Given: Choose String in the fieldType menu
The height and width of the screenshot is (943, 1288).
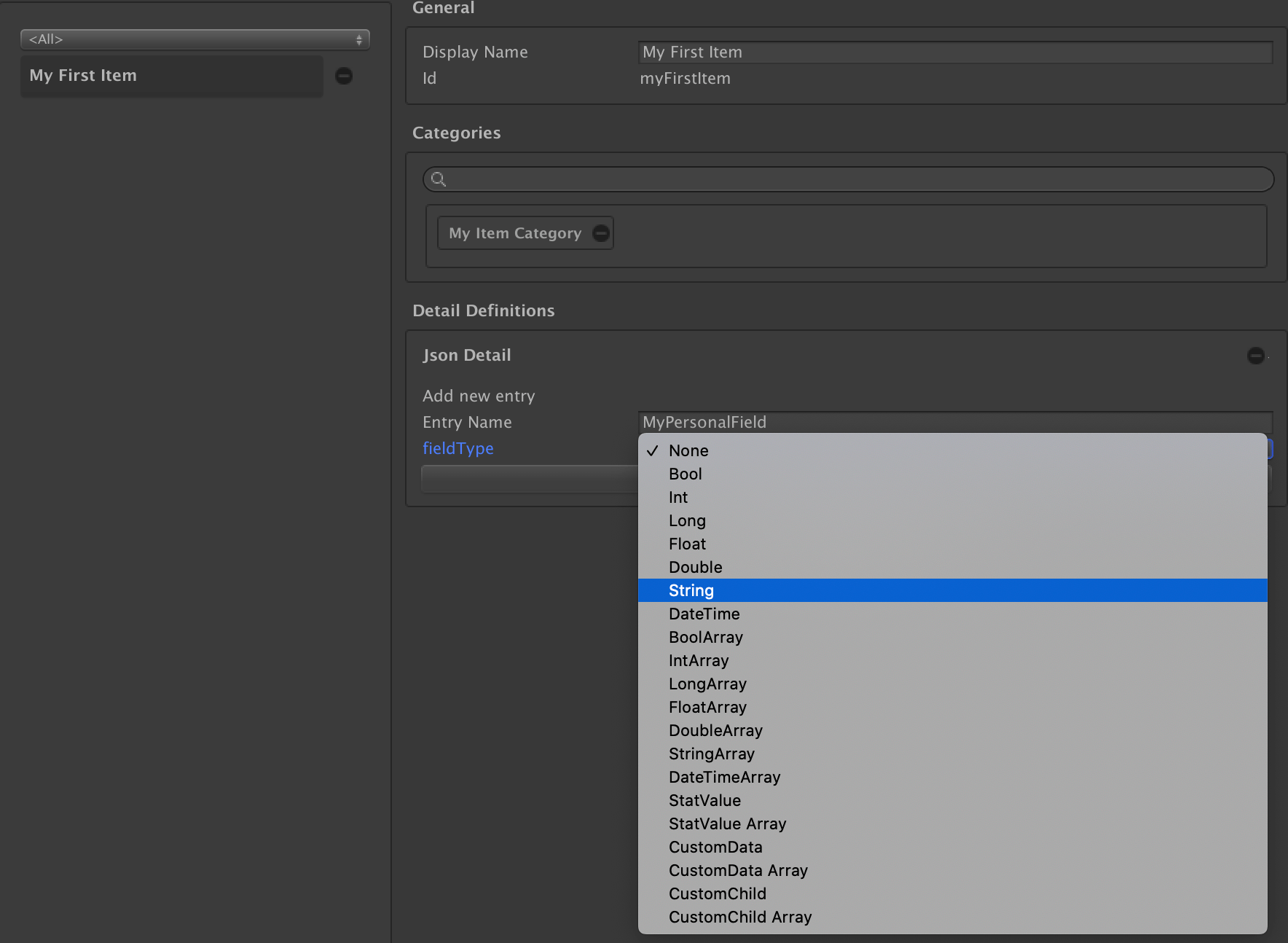Looking at the screenshot, I should tap(953, 590).
